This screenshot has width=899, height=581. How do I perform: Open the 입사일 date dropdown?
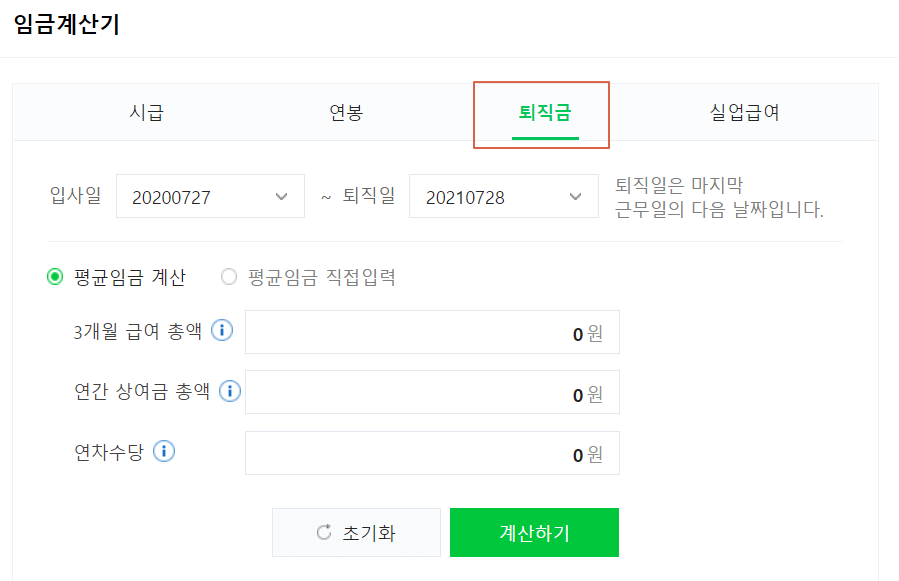(x=210, y=196)
